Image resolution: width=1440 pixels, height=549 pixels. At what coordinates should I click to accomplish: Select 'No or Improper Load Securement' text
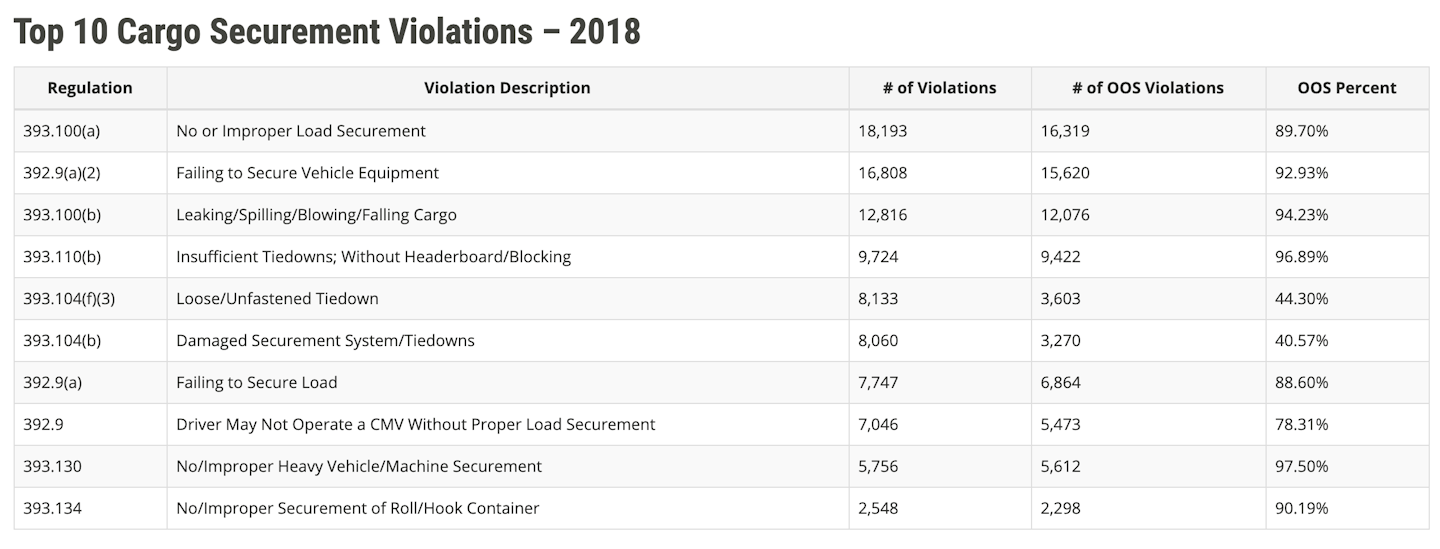click(x=301, y=131)
